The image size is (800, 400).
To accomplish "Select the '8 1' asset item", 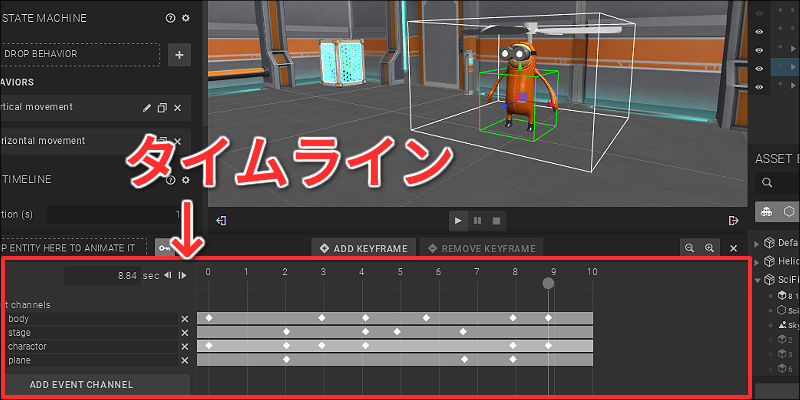I will coord(788,295).
